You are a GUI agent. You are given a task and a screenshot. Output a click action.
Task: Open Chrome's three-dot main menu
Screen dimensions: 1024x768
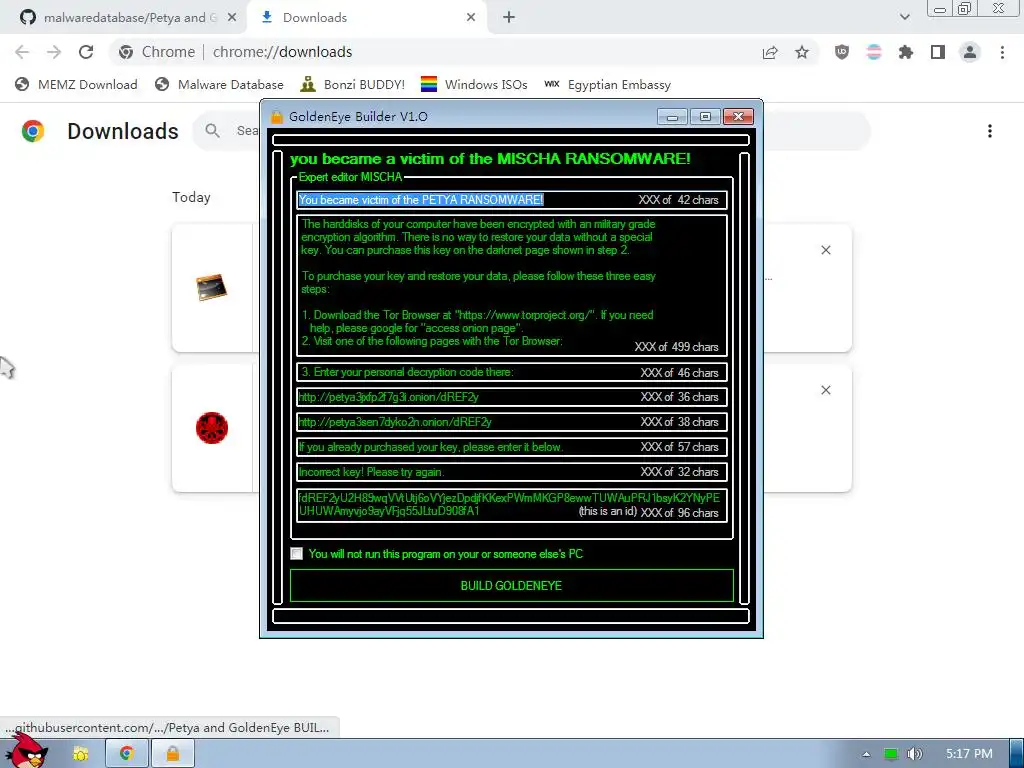click(1002, 52)
